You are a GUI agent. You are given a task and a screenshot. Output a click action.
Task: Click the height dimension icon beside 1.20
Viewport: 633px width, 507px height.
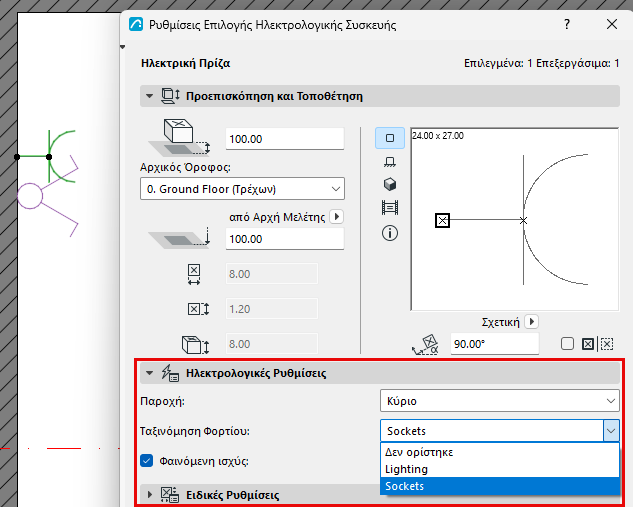point(198,309)
